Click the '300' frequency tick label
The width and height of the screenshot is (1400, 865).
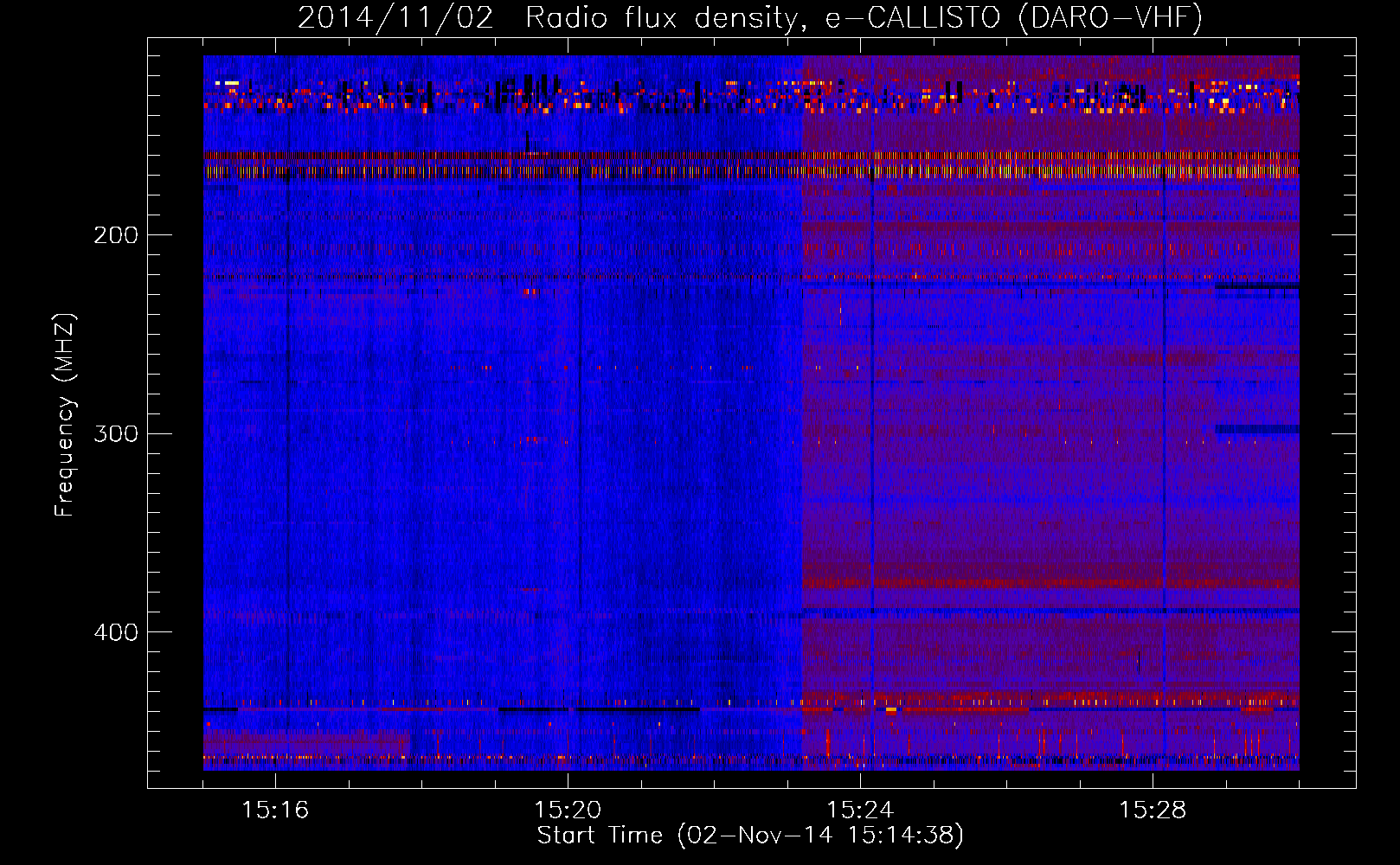tap(116, 433)
